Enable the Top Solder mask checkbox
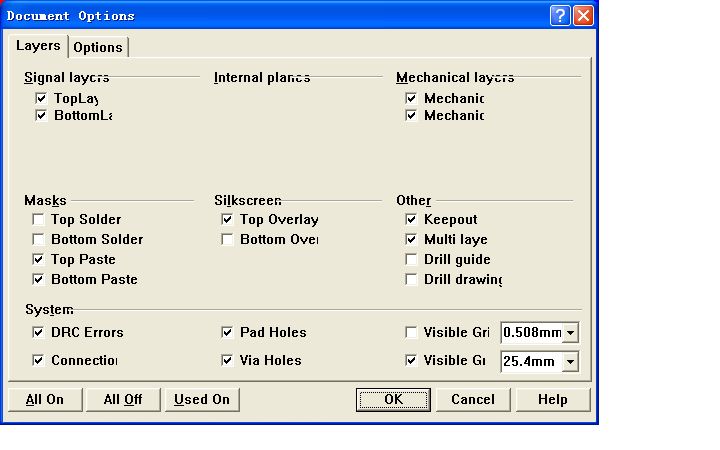720x450 pixels. pos(38,220)
